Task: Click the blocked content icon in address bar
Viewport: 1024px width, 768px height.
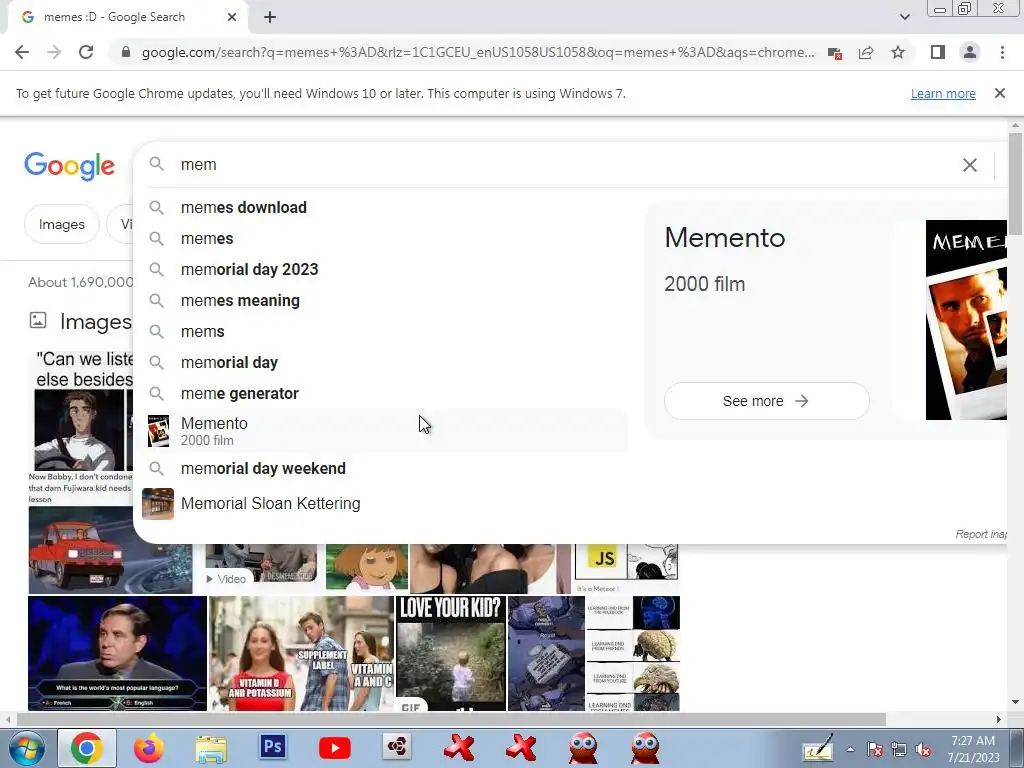Action: (x=835, y=53)
